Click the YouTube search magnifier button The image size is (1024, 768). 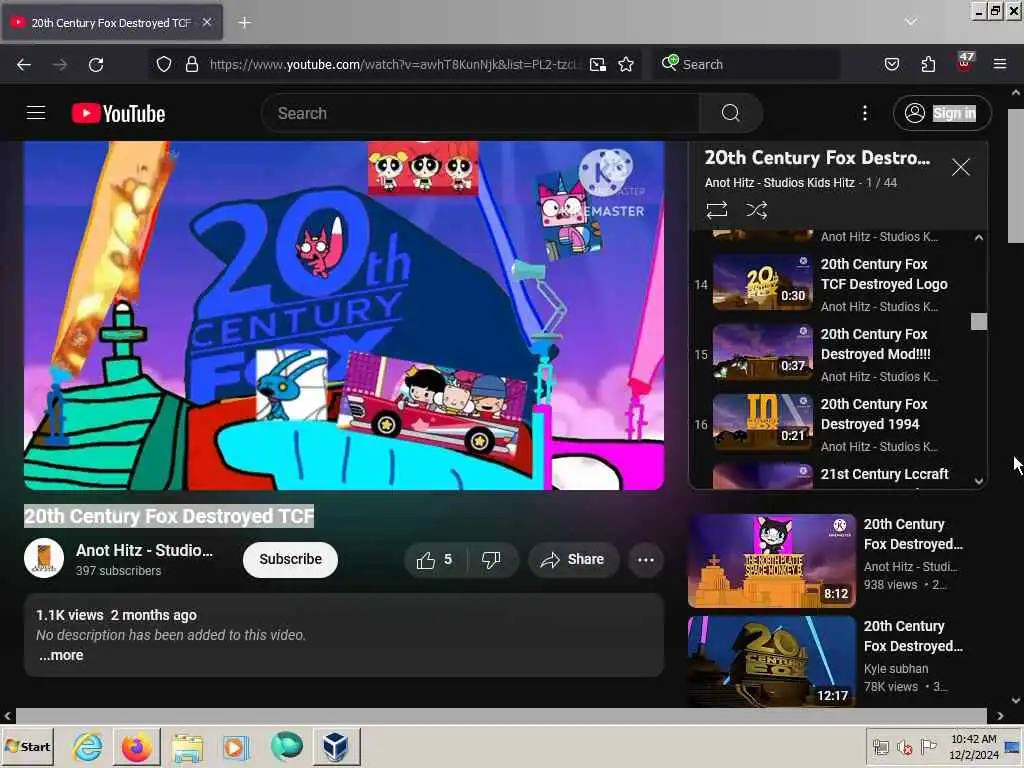pyautogui.click(x=730, y=113)
